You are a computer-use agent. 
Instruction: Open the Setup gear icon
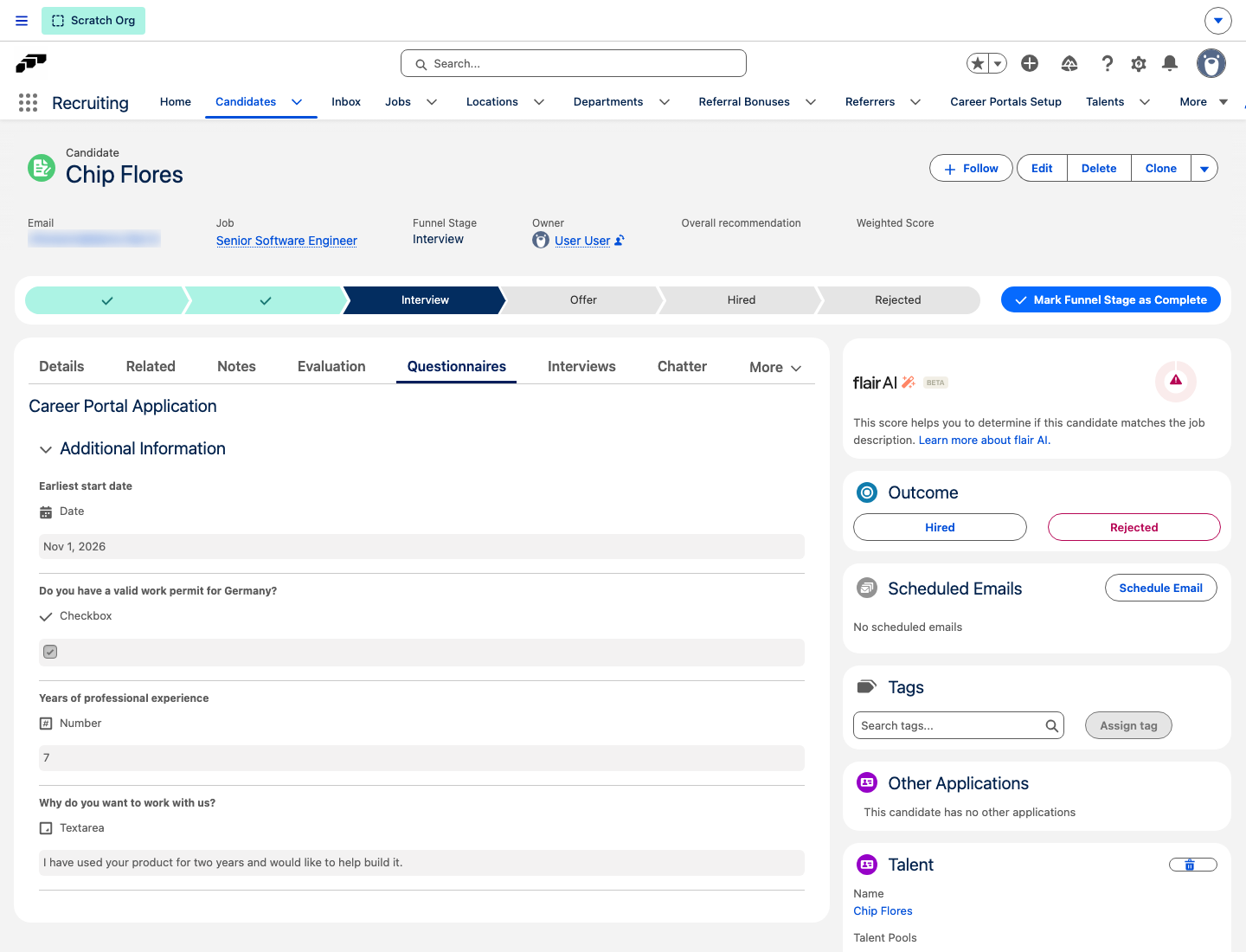1139,63
